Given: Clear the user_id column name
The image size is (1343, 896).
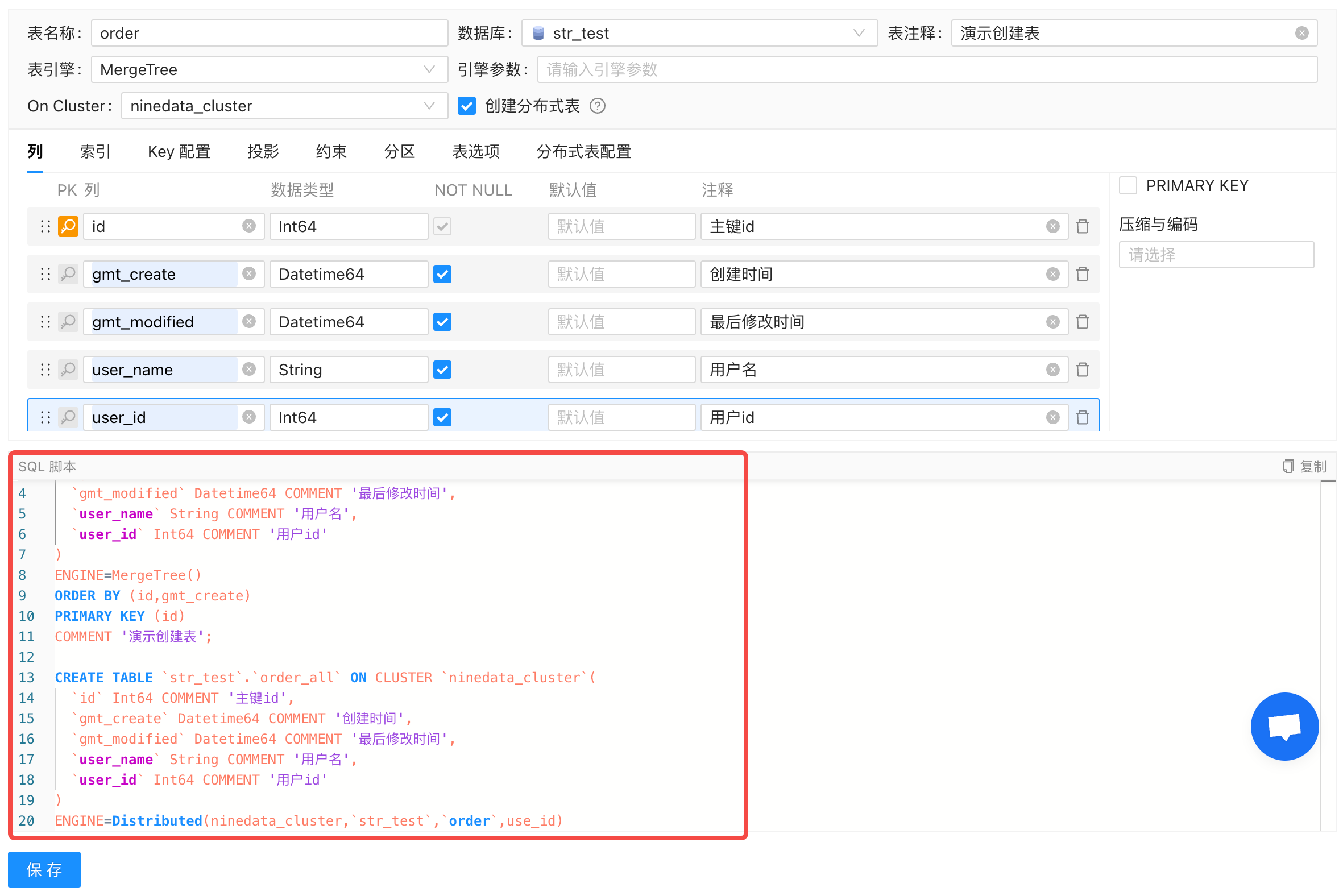Looking at the screenshot, I should tap(248, 417).
